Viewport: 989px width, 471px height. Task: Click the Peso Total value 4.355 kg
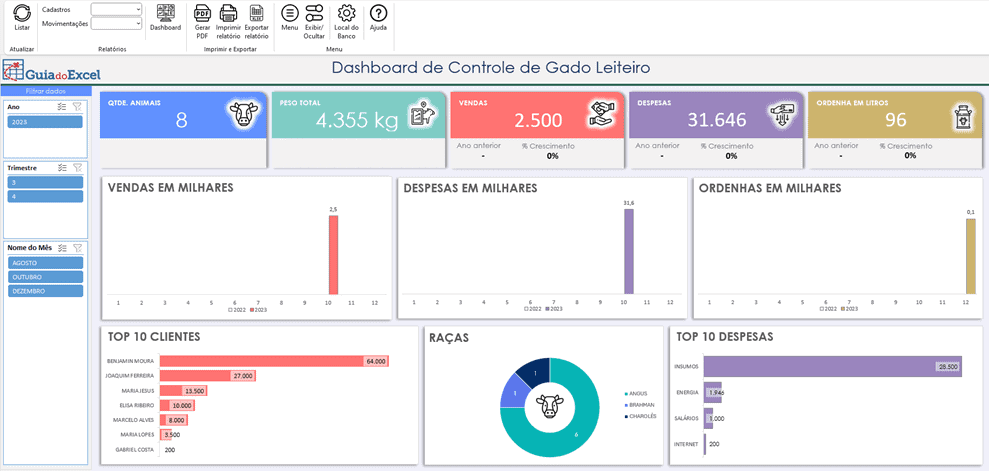click(x=357, y=121)
